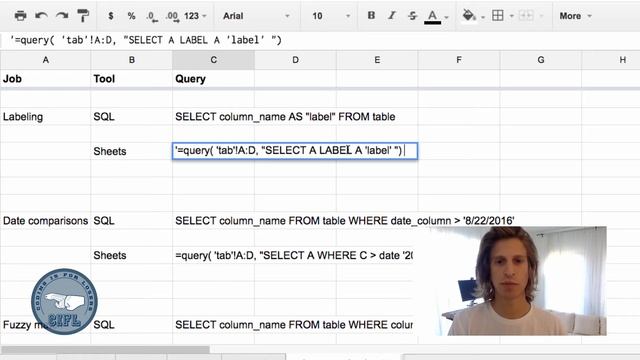Select column A header
The image size is (640, 360).
pyautogui.click(x=45, y=60)
